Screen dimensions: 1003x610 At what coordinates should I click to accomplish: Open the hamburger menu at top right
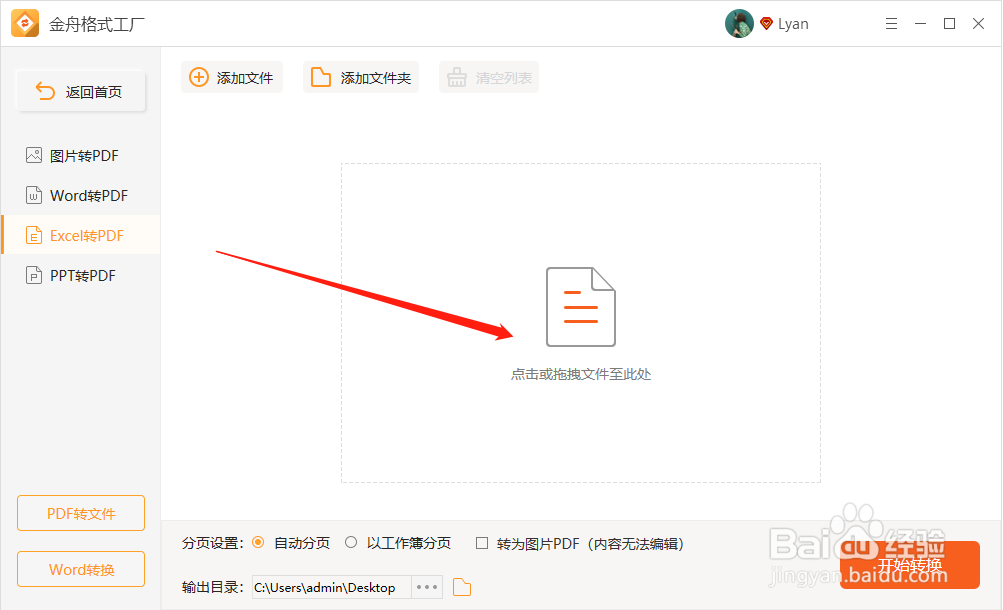[891, 23]
